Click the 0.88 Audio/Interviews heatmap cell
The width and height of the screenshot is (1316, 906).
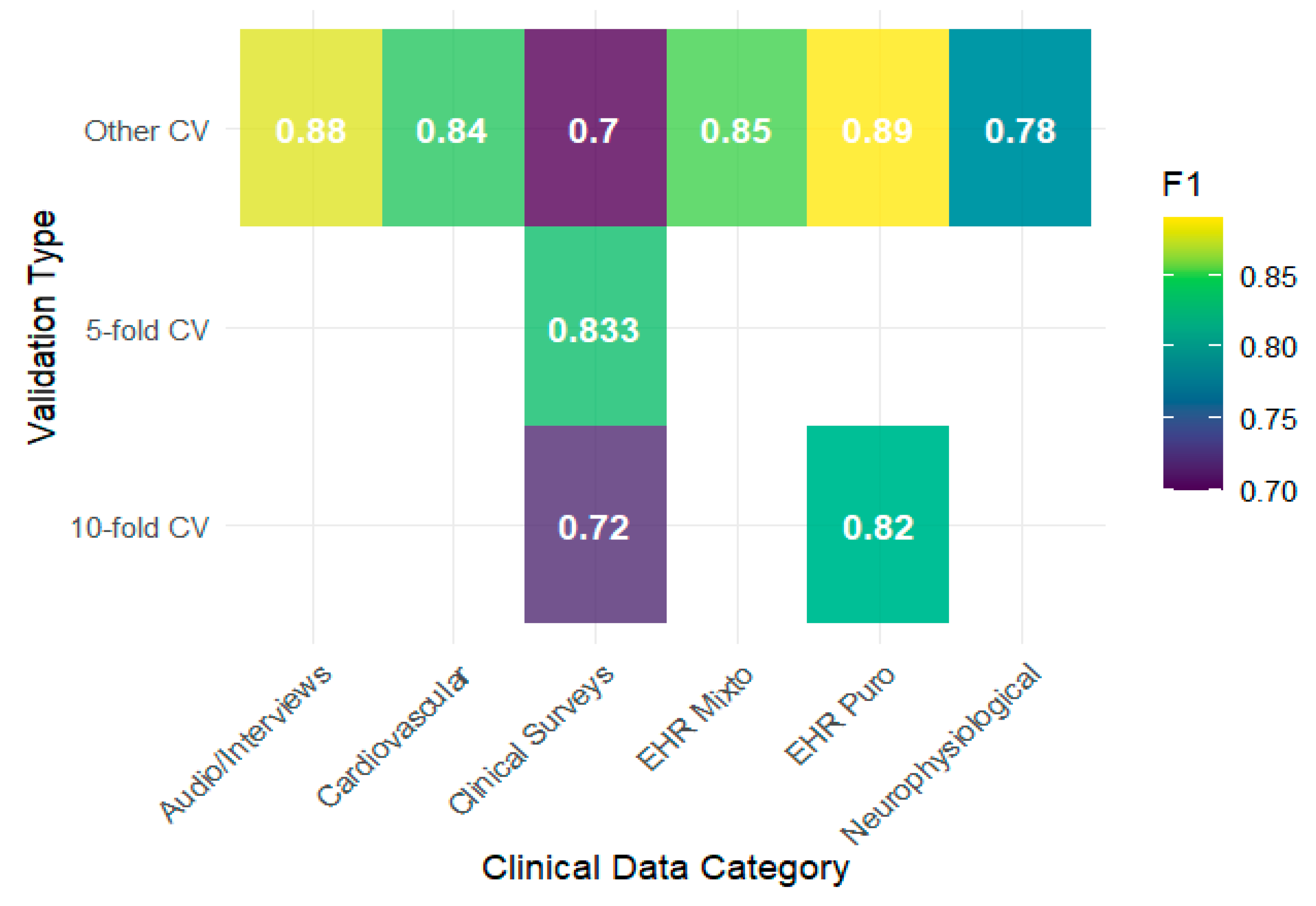tap(310, 128)
